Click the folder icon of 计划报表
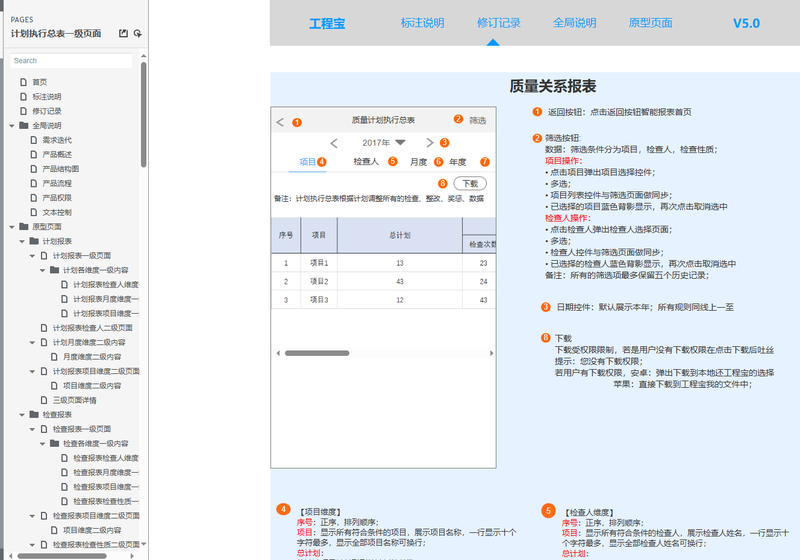Viewport: 800px width, 560px height. (34, 241)
